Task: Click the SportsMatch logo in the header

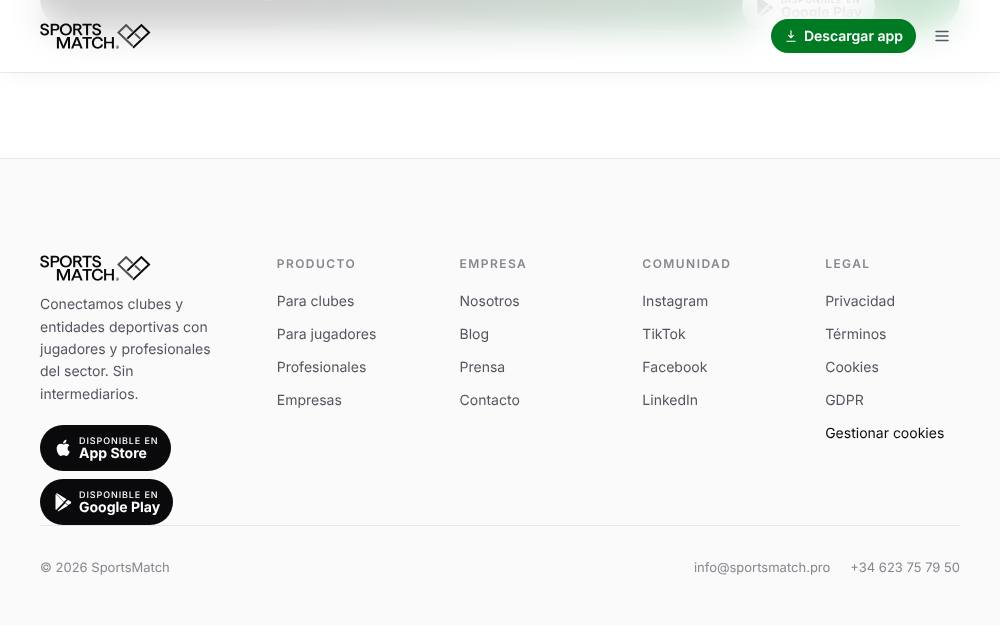Action: coord(95,36)
